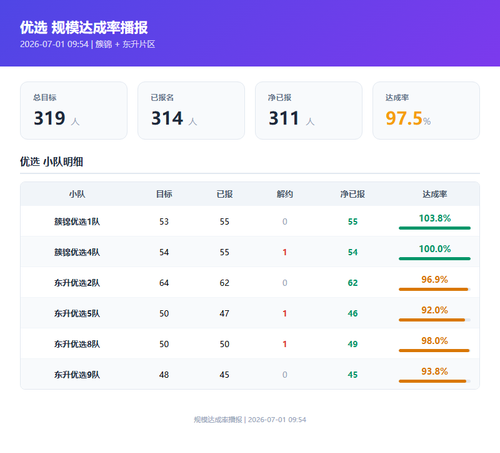The height and width of the screenshot is (453, 500).
Task: Click target value 64 in 东升优选2队 row
Action: coord(164,283)
